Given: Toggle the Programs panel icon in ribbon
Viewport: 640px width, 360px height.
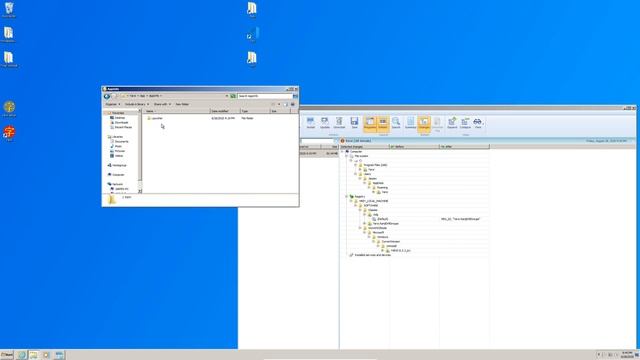Looking at the screenshot, I should pyautogui.click(x=370, y=123).
